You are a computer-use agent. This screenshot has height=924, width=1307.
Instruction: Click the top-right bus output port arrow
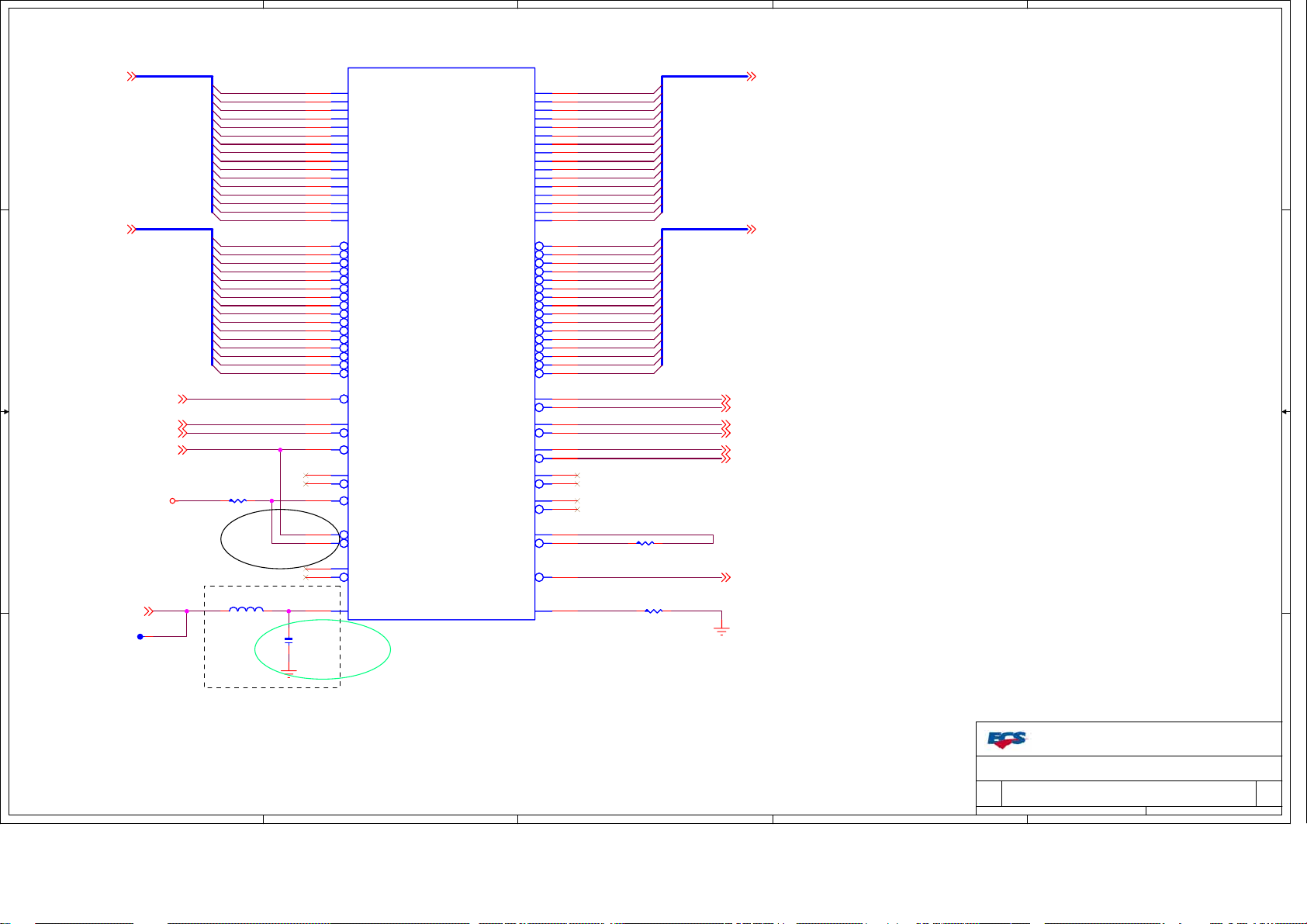coord(751,77)
